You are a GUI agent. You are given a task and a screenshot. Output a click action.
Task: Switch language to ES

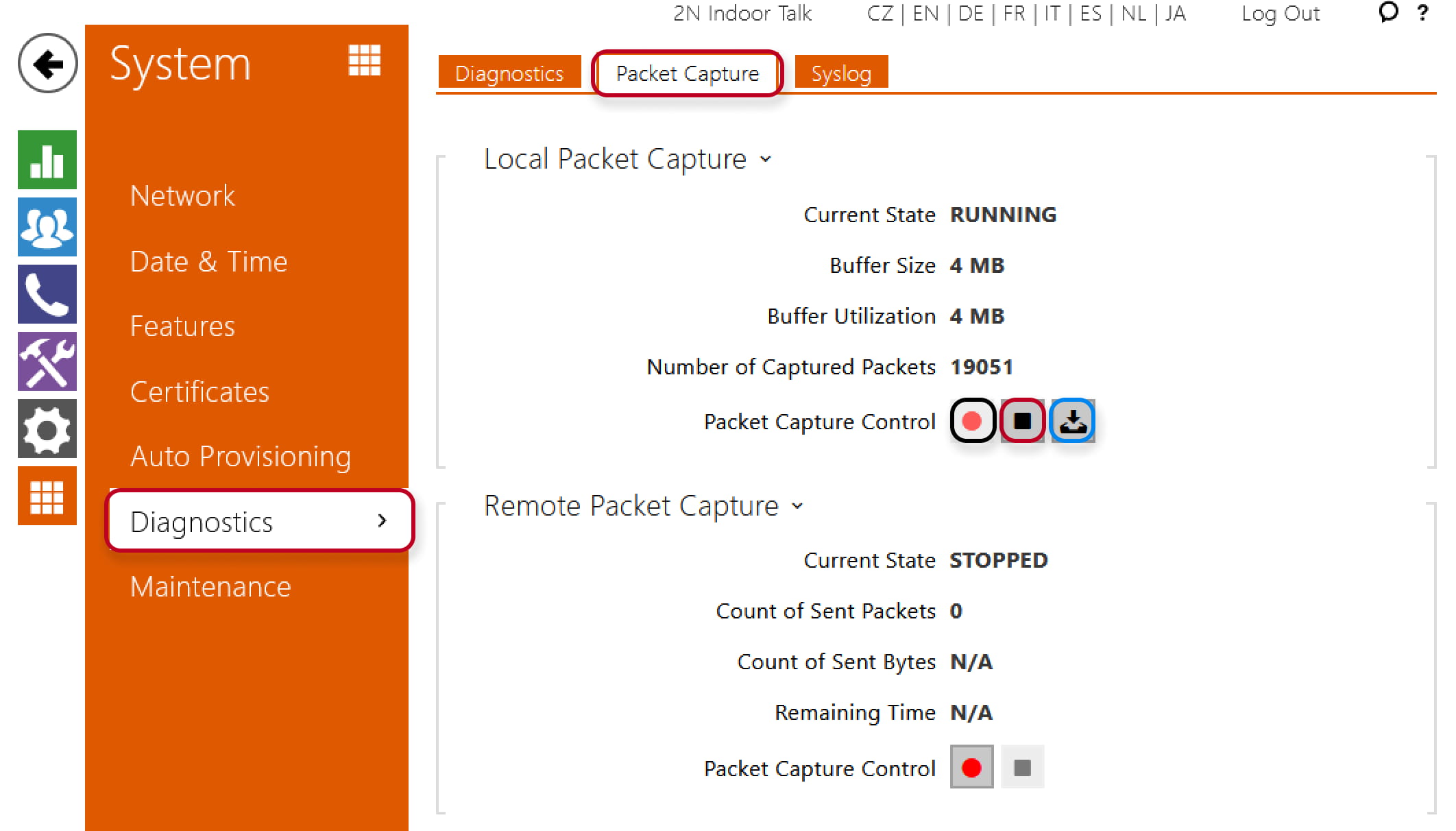click(1091, 14)
